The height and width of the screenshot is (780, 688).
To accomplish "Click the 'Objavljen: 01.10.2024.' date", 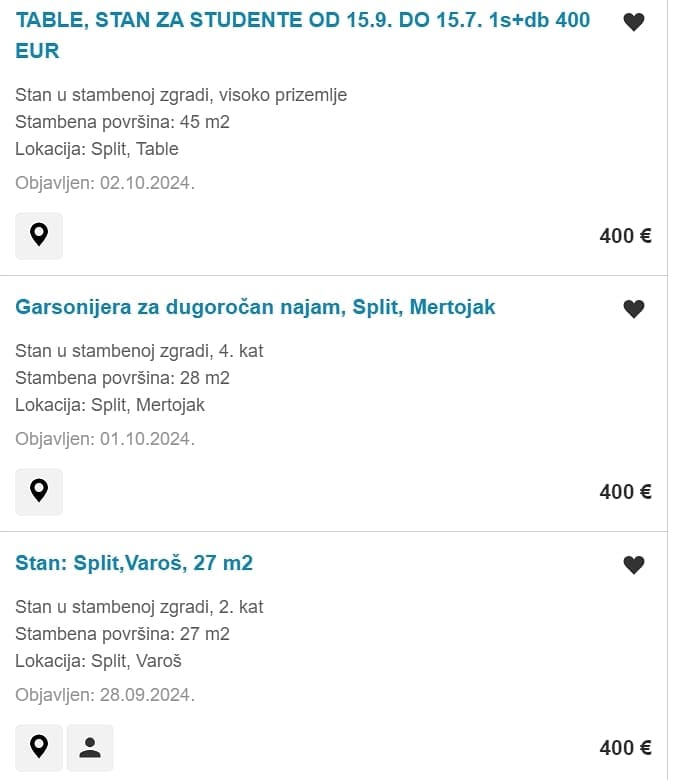I will point(105,439).
